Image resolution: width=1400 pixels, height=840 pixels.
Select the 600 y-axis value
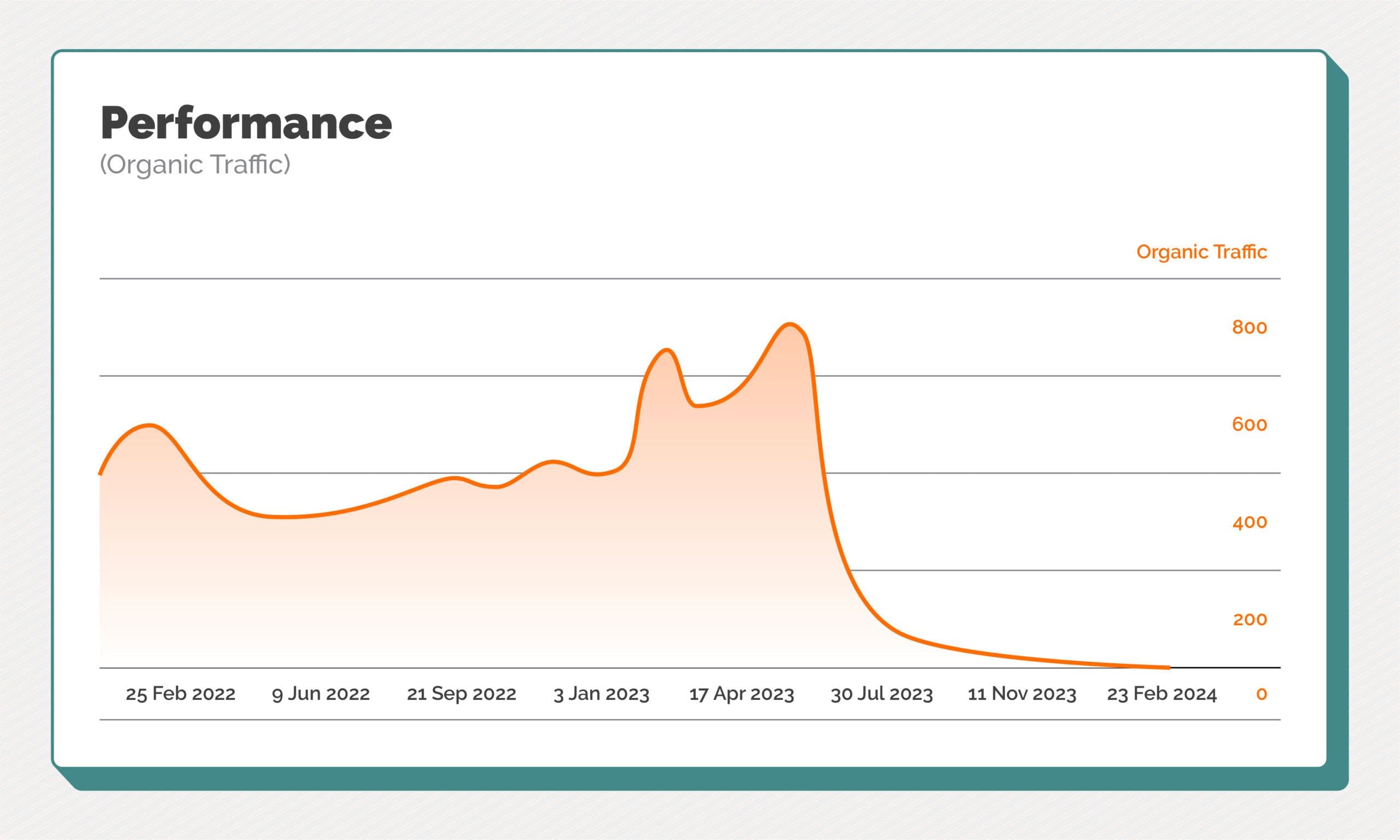pyautogui.click(x=1250, y=425)
